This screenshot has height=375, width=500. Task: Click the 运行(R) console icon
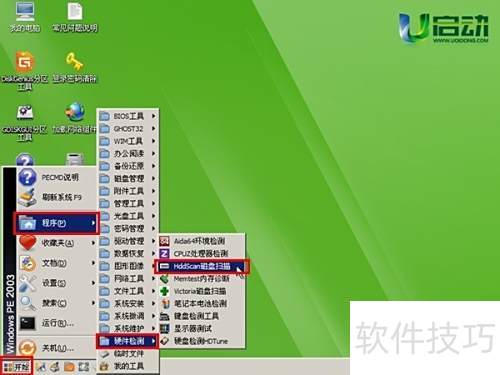pos(27,323)
